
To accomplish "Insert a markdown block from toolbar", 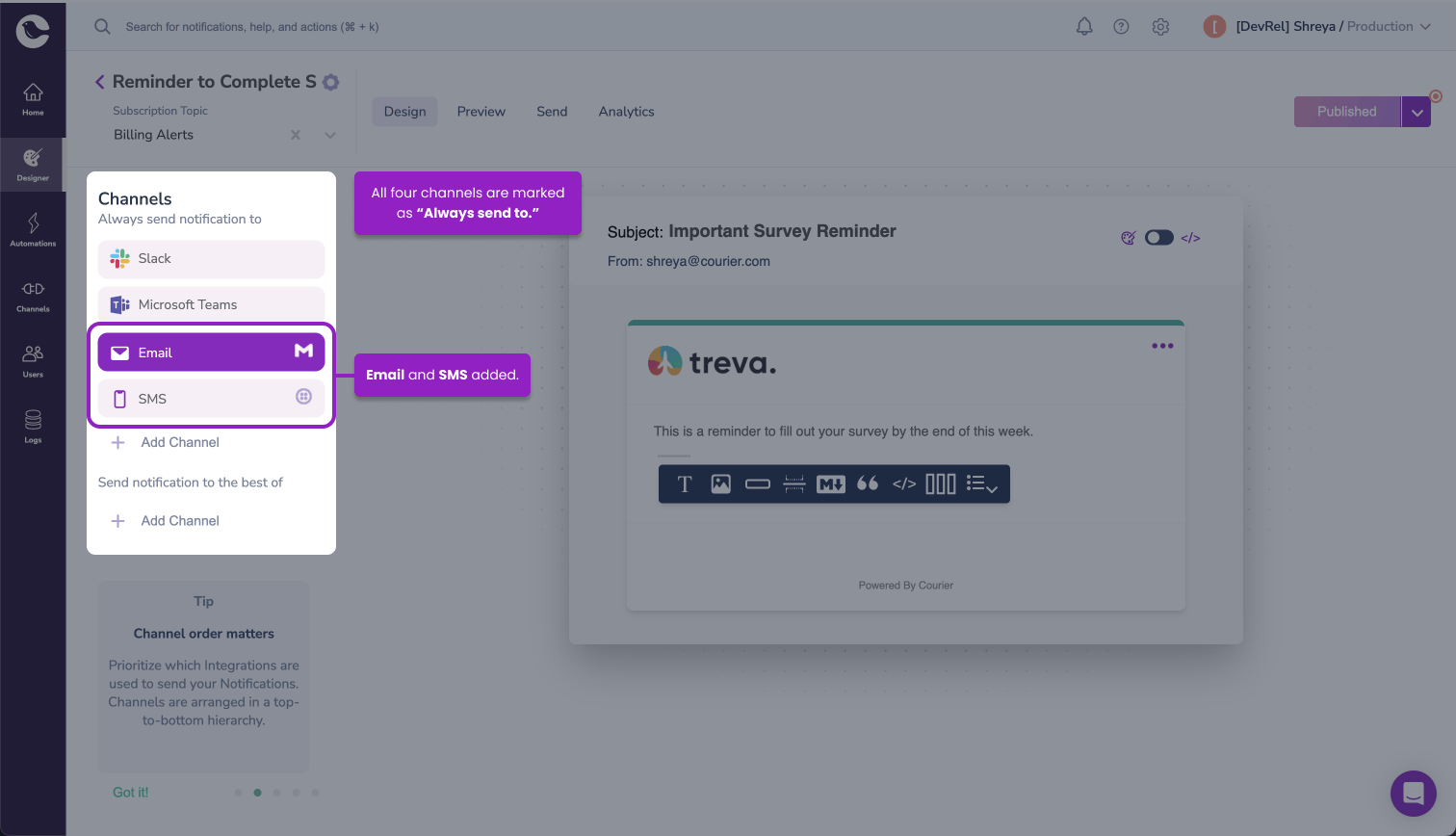I will pos(830,484).
